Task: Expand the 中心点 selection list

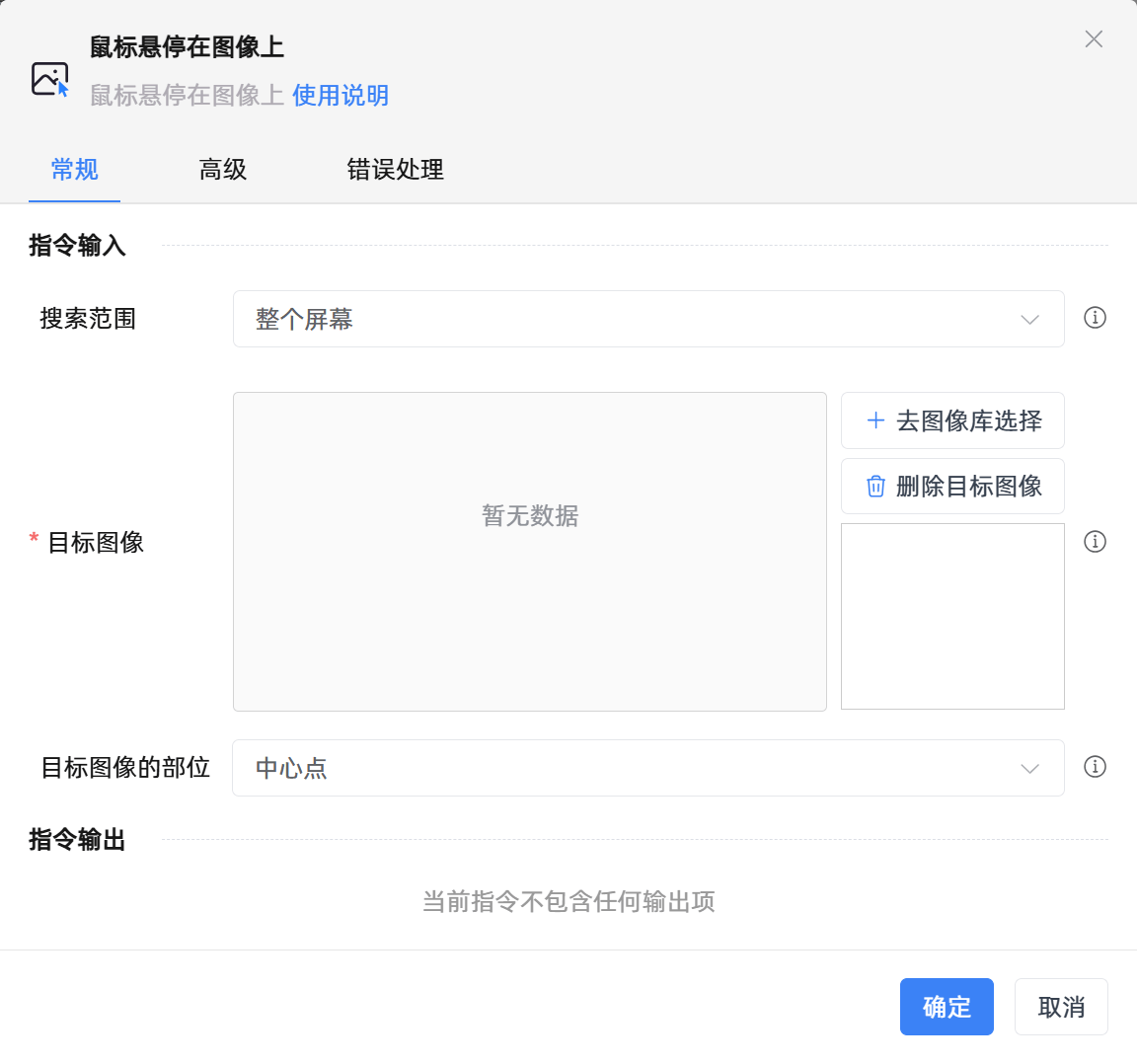Action: coord(1029,768)
